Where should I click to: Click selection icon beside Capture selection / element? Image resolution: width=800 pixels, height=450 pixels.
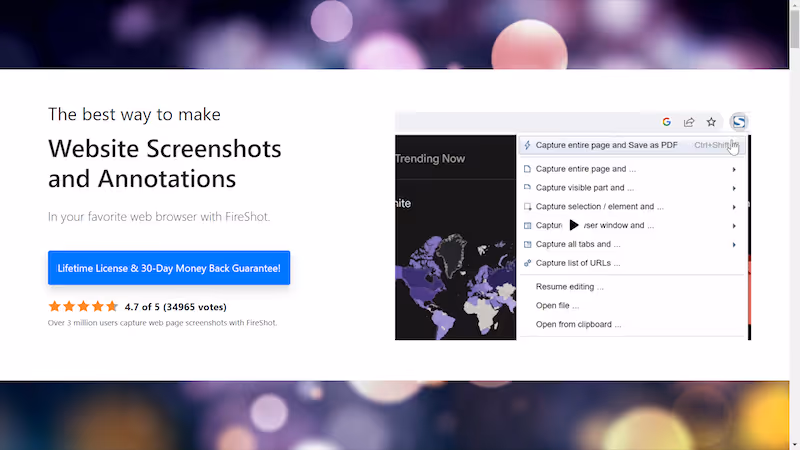tap(528, 207)
